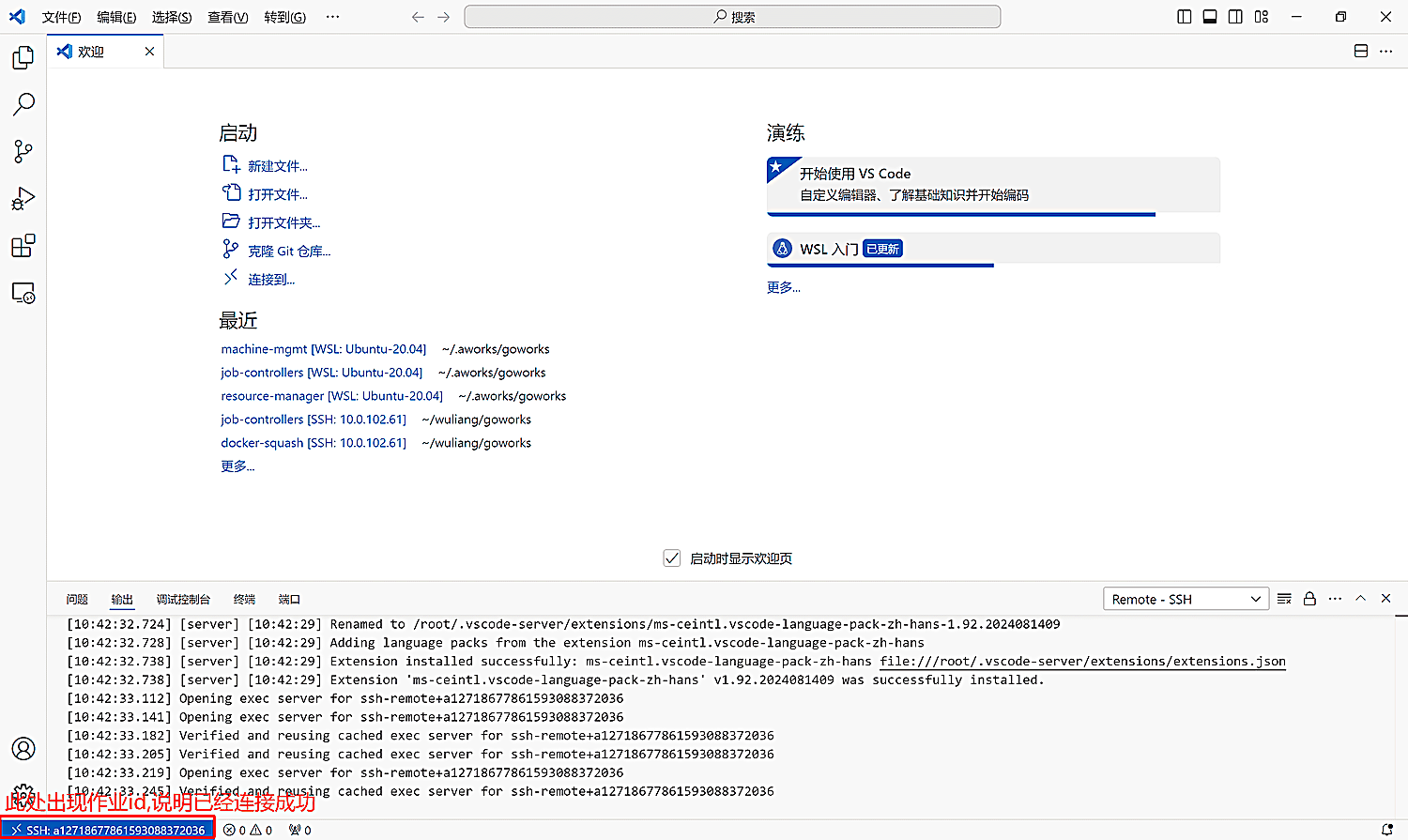
Task: Click the forwarded ports status indicator
Action: [300, 830]
